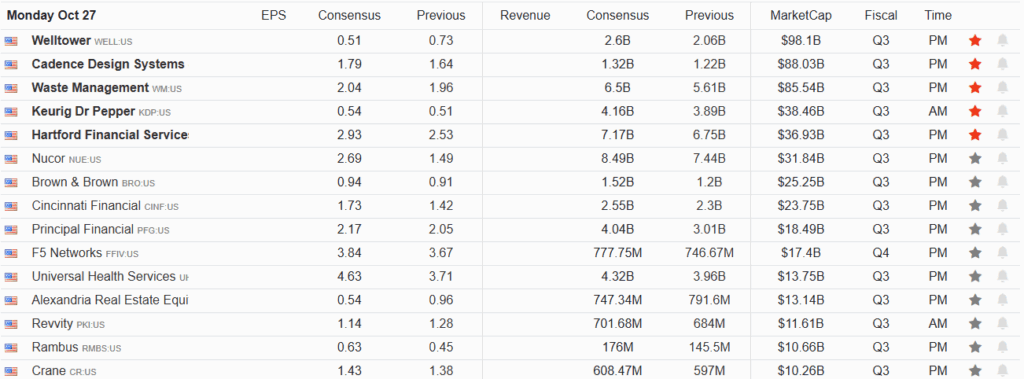Click the star icon for Alexandria Real Estate
The width and height of the screenshot is (1024, 379).
pos(975,299)
